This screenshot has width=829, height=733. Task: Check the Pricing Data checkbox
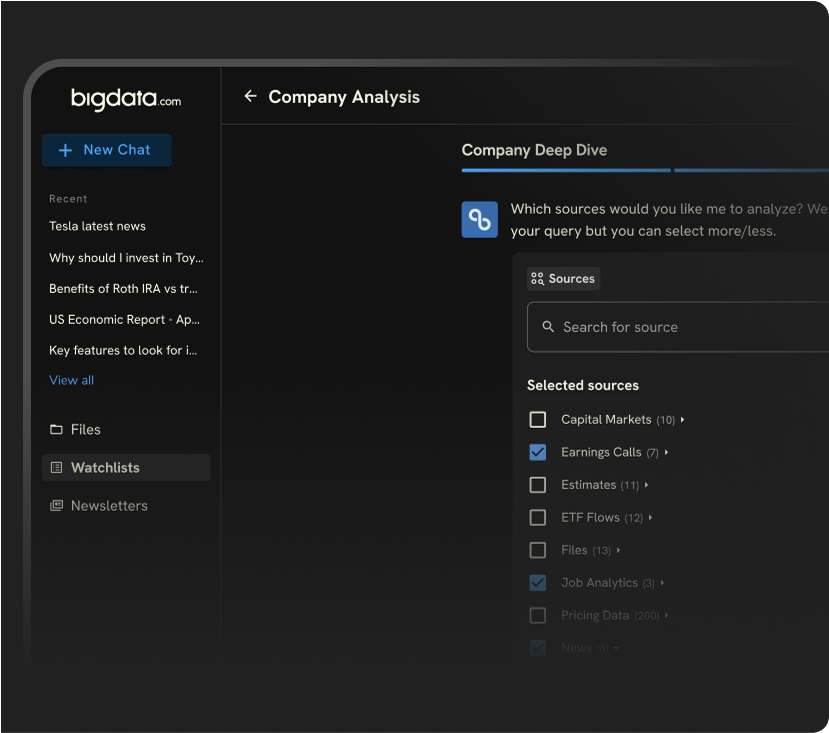(x=538, y=616)
